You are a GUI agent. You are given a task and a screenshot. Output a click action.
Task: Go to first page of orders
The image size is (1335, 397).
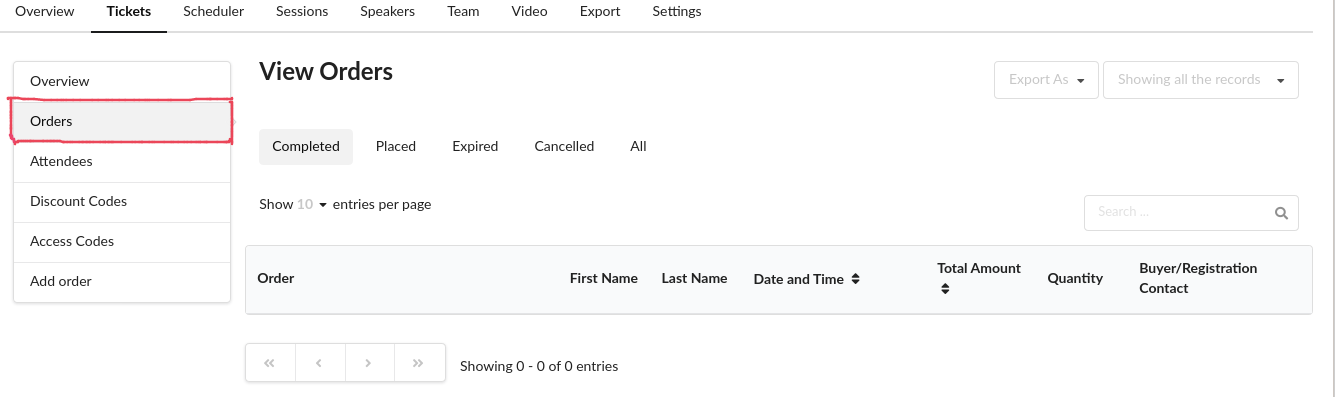pyautogui.click(x=270, y=364)
